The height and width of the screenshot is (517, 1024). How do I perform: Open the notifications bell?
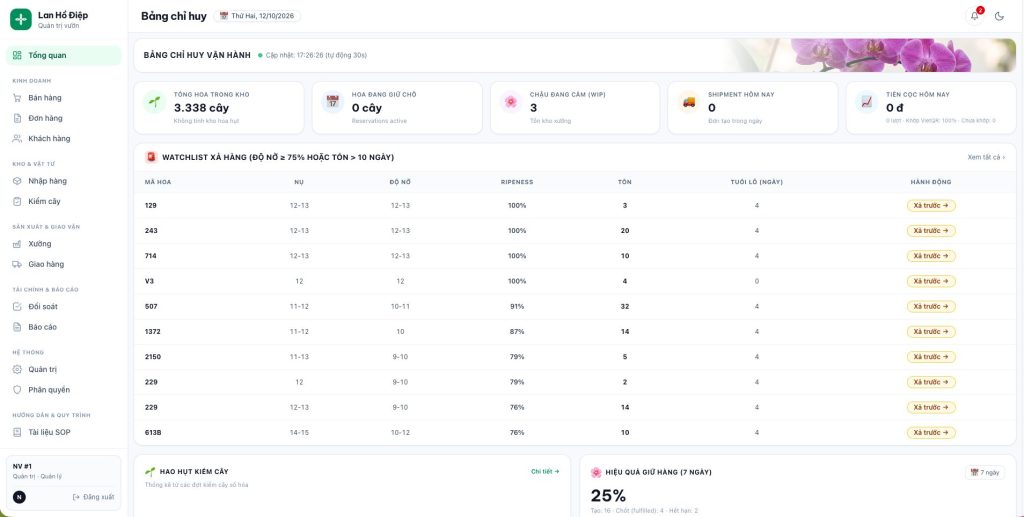(x=975, y=16)
